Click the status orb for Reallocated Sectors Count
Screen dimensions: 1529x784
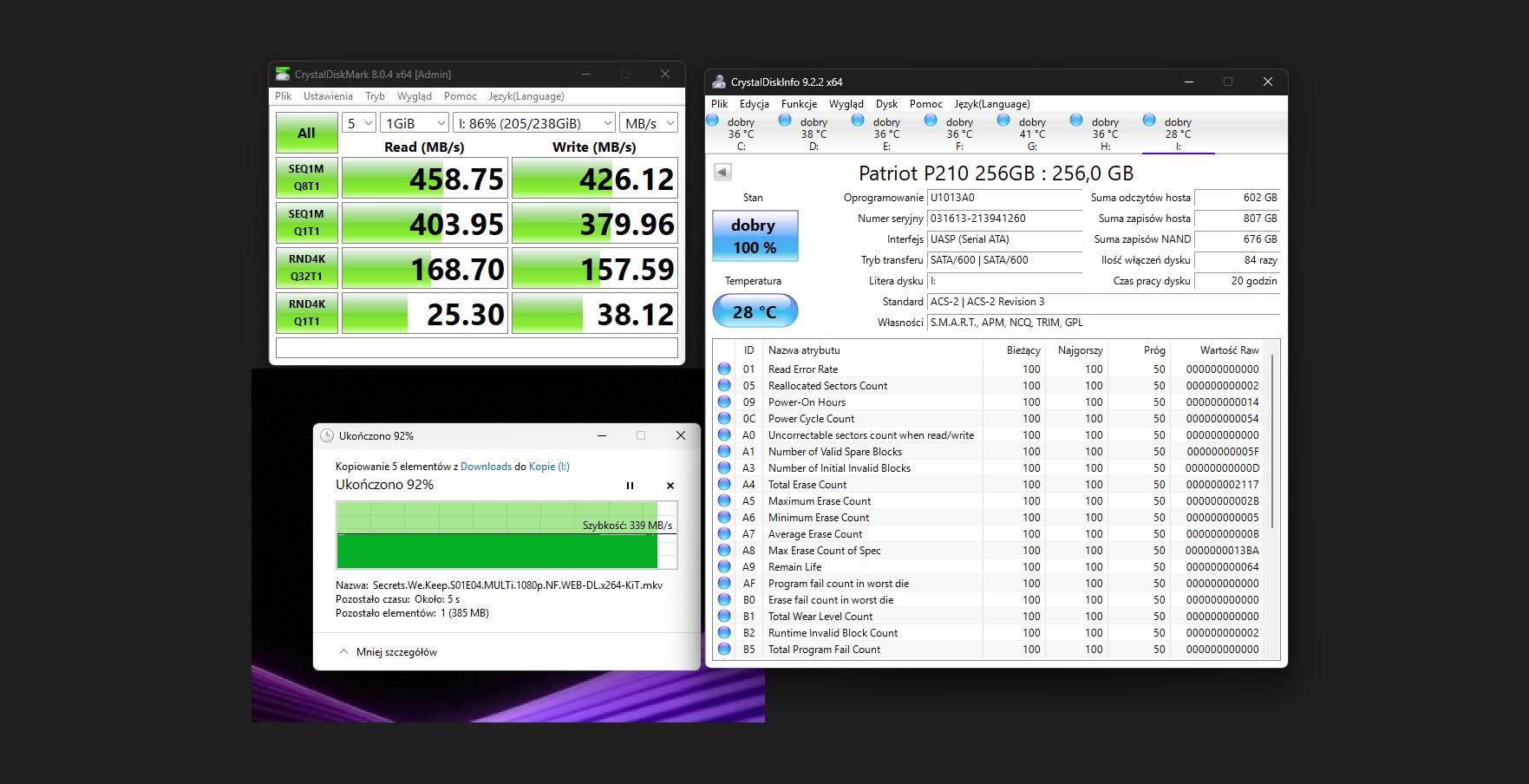pos(724,386)
